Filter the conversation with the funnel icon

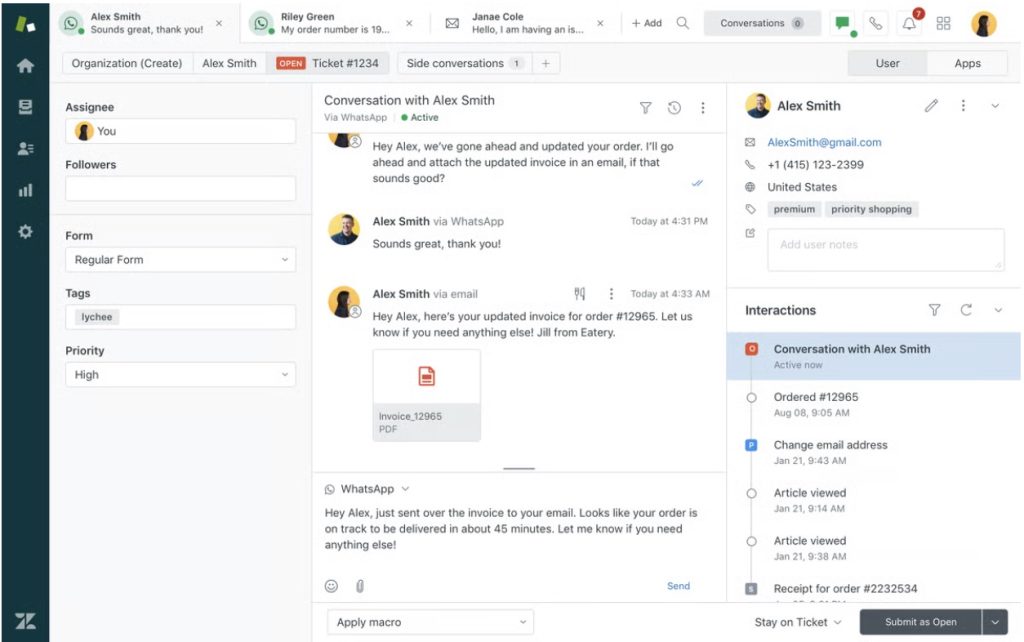pos(646,107)
